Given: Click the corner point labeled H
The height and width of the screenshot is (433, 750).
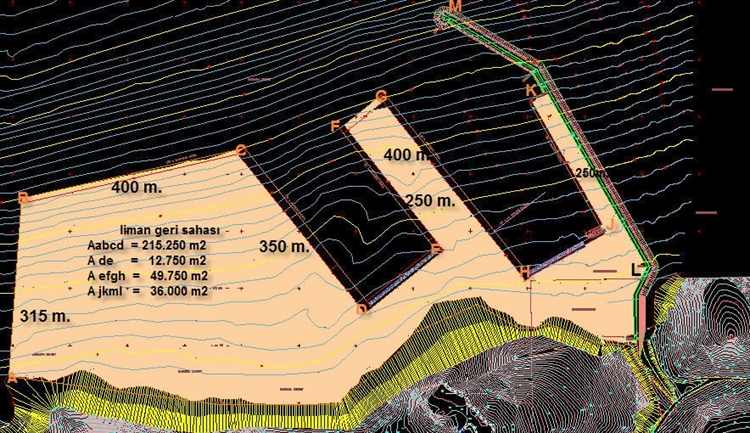Looking at the screenshot, I should pos(523,272).
